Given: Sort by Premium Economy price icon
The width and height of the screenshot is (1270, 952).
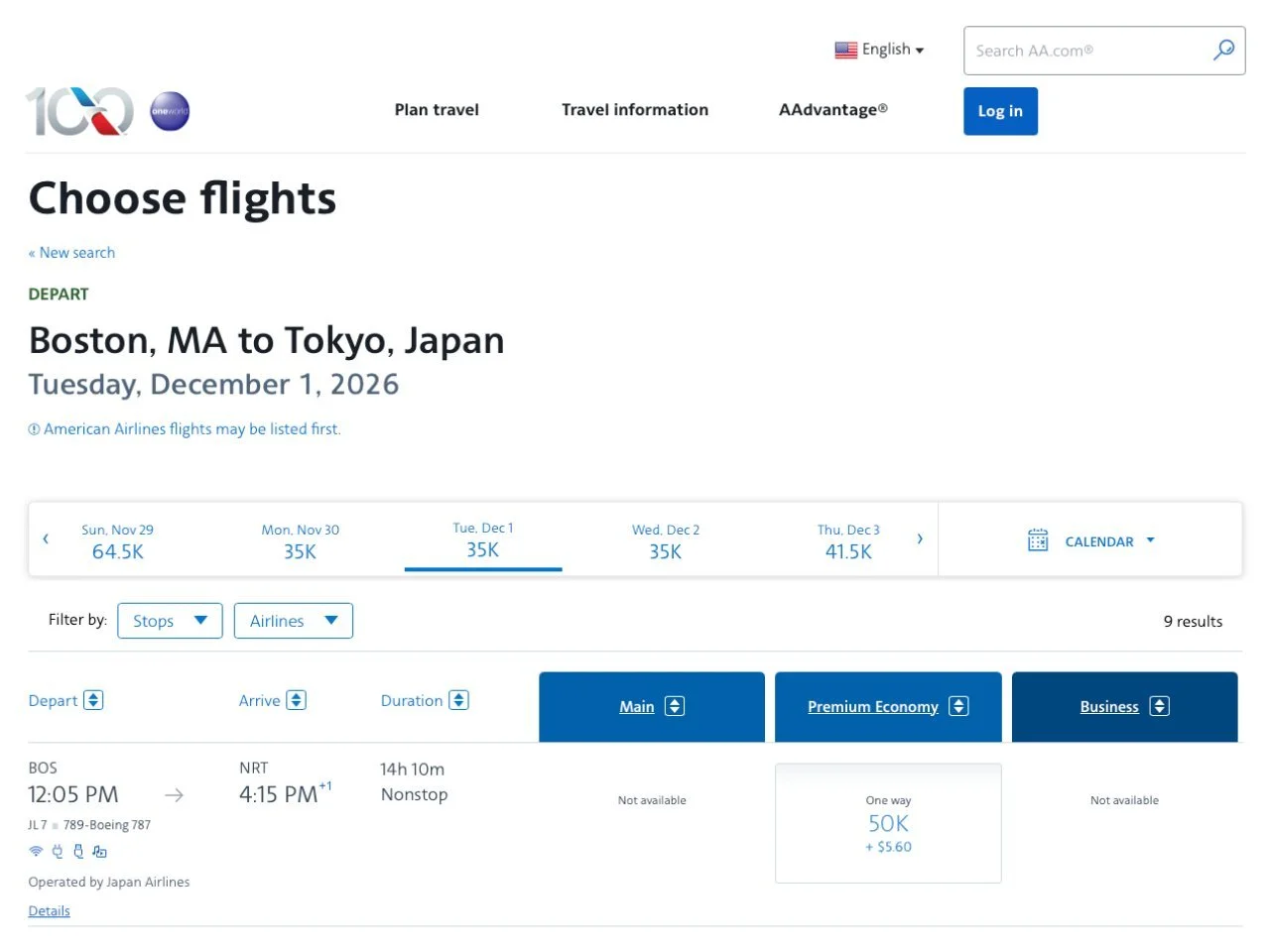Looking at the screenshot, I should [958, 706].
